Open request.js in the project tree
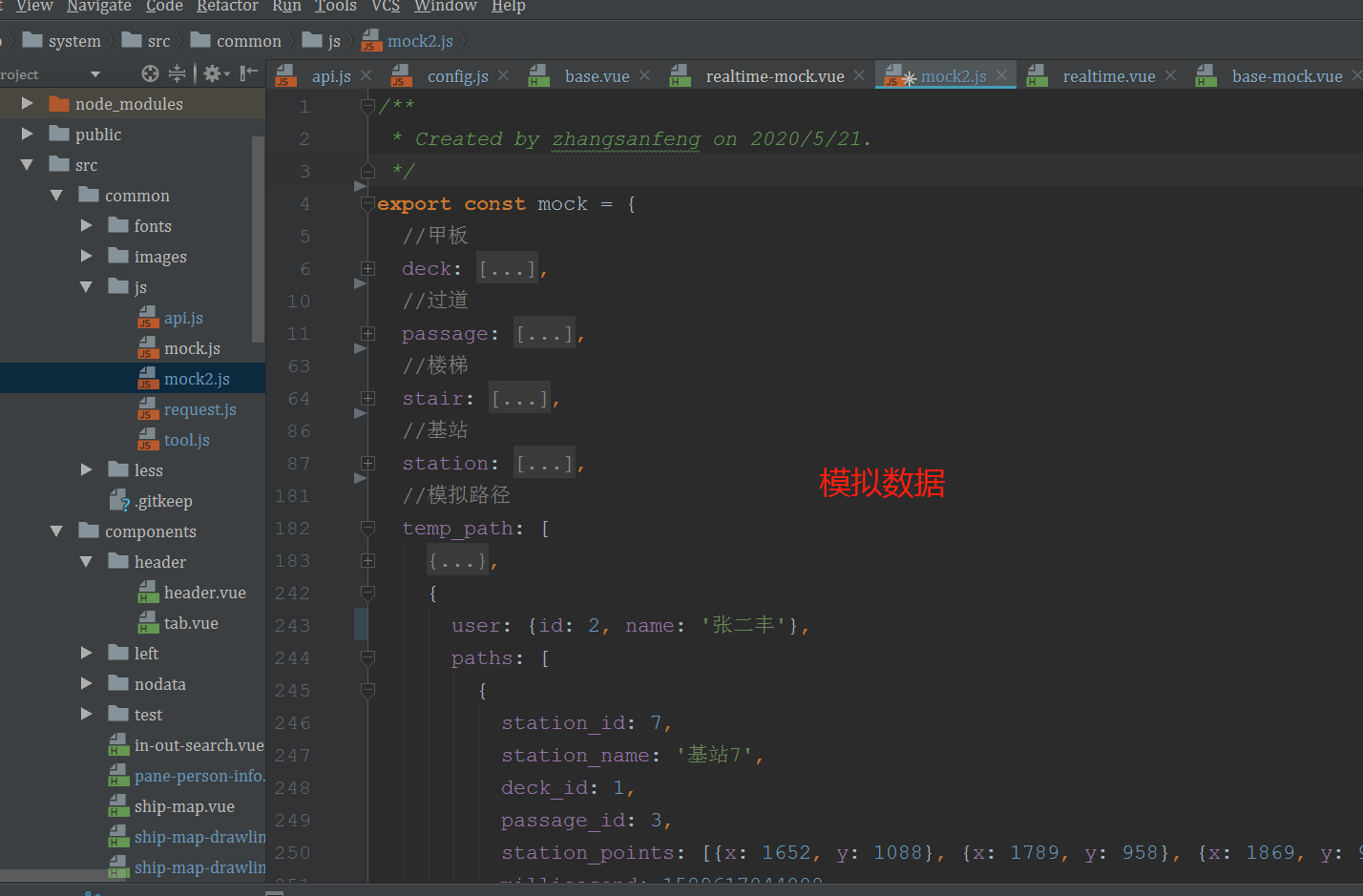Image resolution: width=1363 pixels, height=896 pixels. [x=199, y=409]
